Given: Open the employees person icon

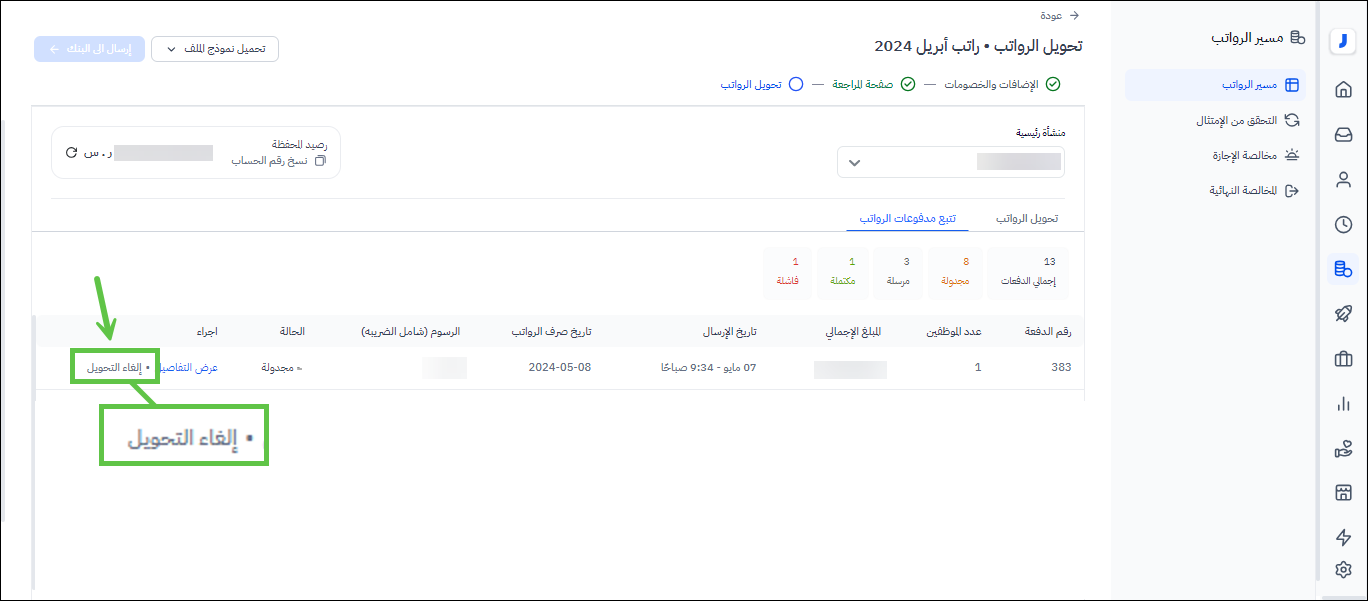Looking at the screenshot, I should (1343, 180).
